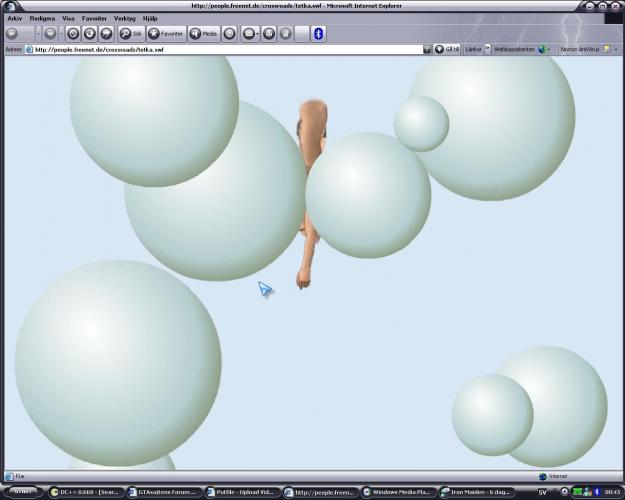Go to the Home page icon
This screenshot has height=500, width=625.
[x=106, y=33]
